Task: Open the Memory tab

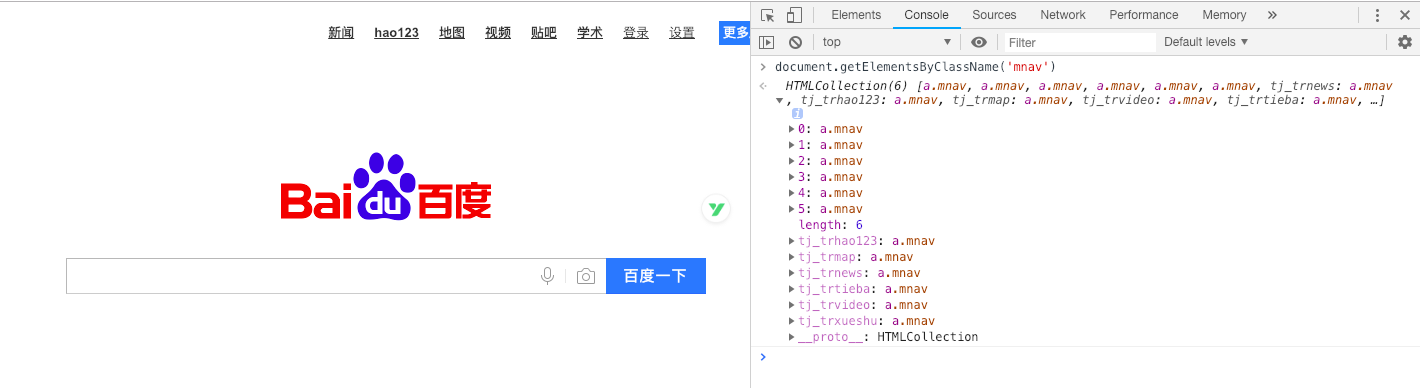Action: [1224, 15]
